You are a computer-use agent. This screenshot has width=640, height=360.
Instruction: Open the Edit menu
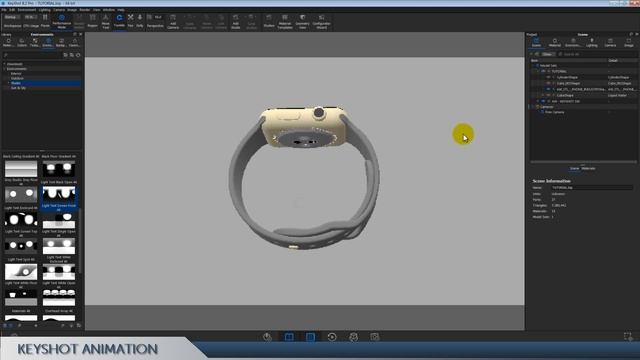coord(12,10)
